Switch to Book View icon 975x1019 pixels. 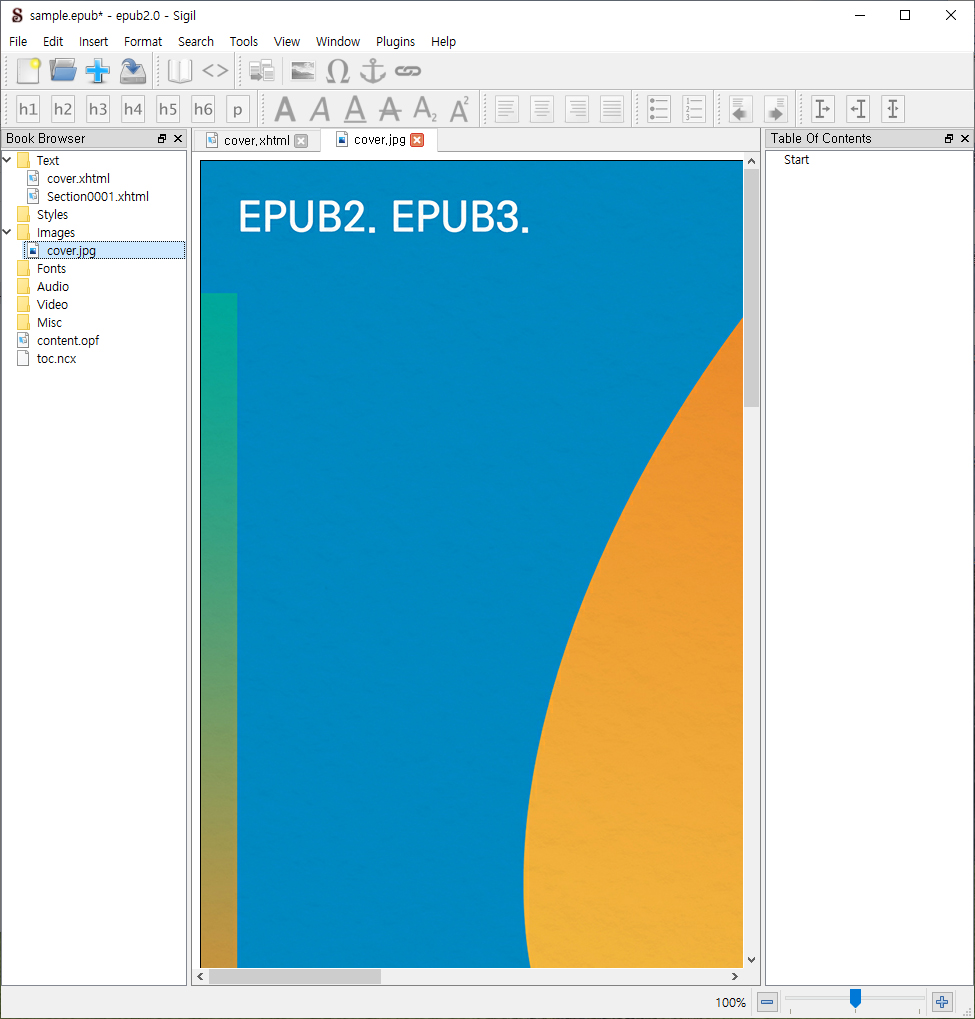(179, 71)
